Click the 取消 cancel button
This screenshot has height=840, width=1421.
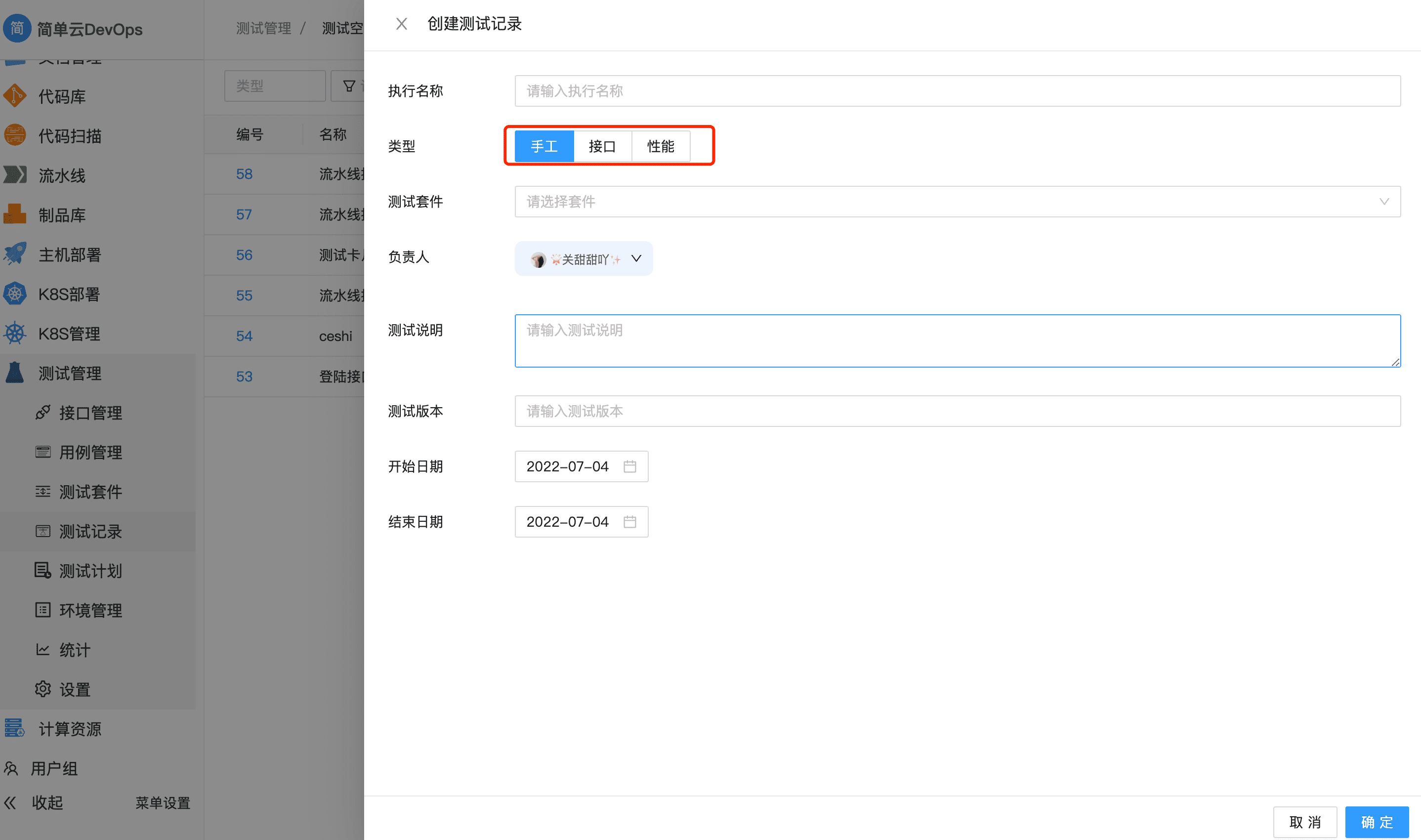coord(1304,822)
